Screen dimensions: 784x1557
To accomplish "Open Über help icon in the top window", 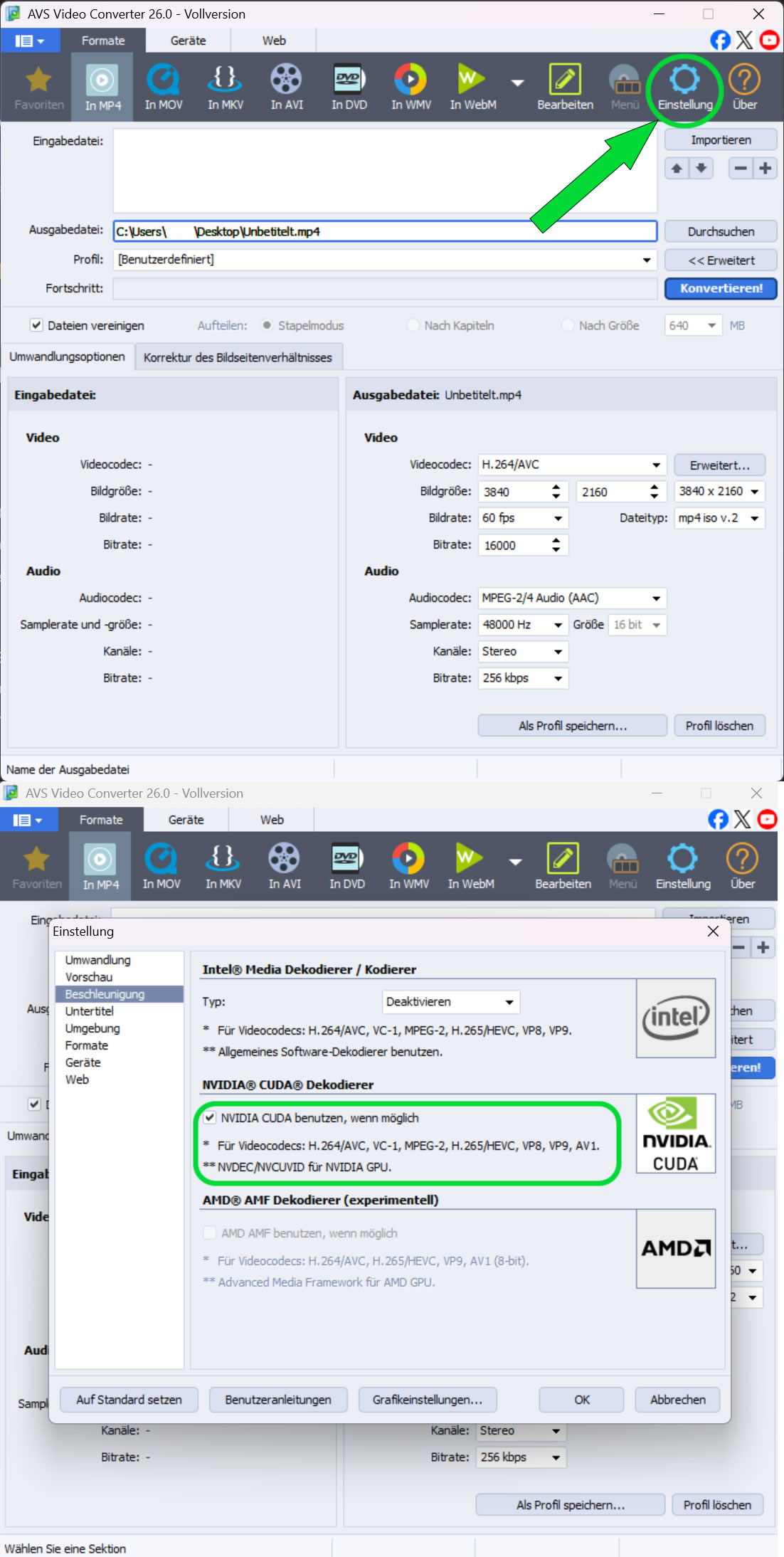I will tap(745, 88).
